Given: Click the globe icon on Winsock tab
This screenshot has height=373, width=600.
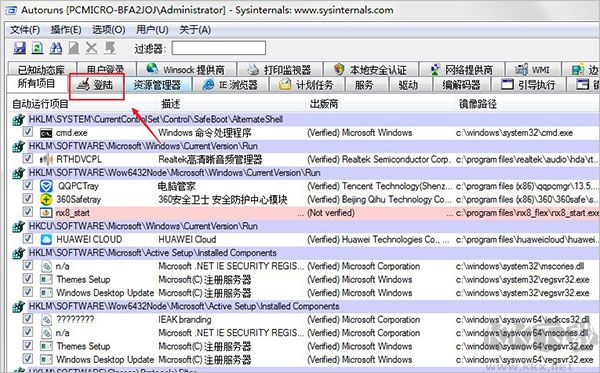Looking at the screenshot, I should [x=153, y=69].
